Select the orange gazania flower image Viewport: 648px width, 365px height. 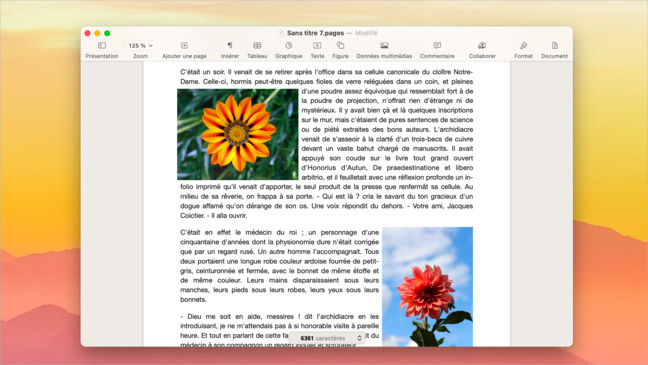(238, 134)
